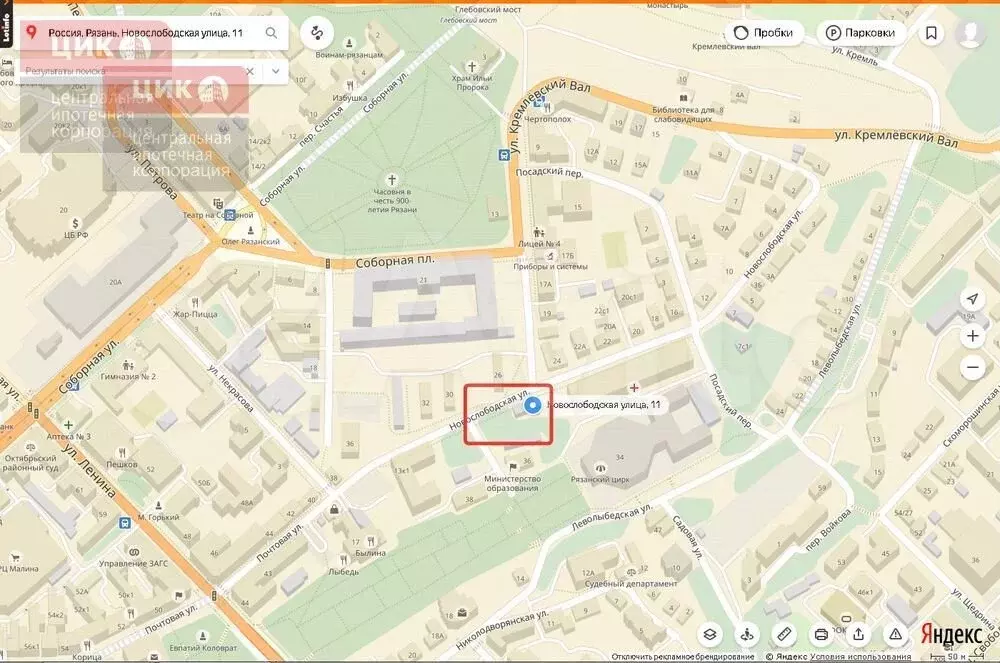Toggle the Пробки traffic layer
This screenshot has height=663, width=1000.
[763, 33]
